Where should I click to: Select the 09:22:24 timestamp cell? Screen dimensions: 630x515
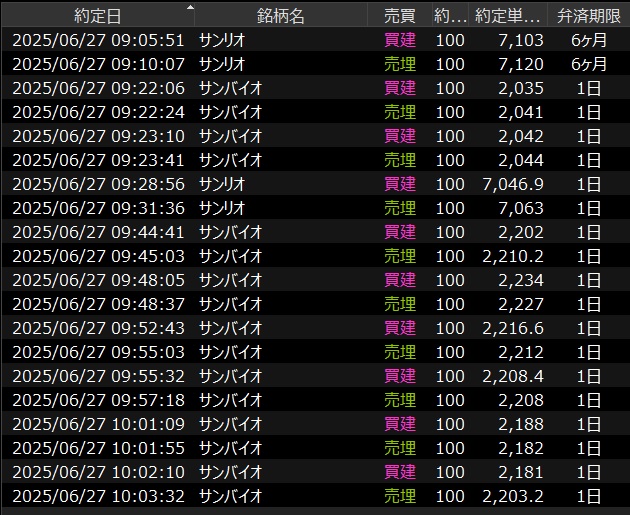point(98,112)
